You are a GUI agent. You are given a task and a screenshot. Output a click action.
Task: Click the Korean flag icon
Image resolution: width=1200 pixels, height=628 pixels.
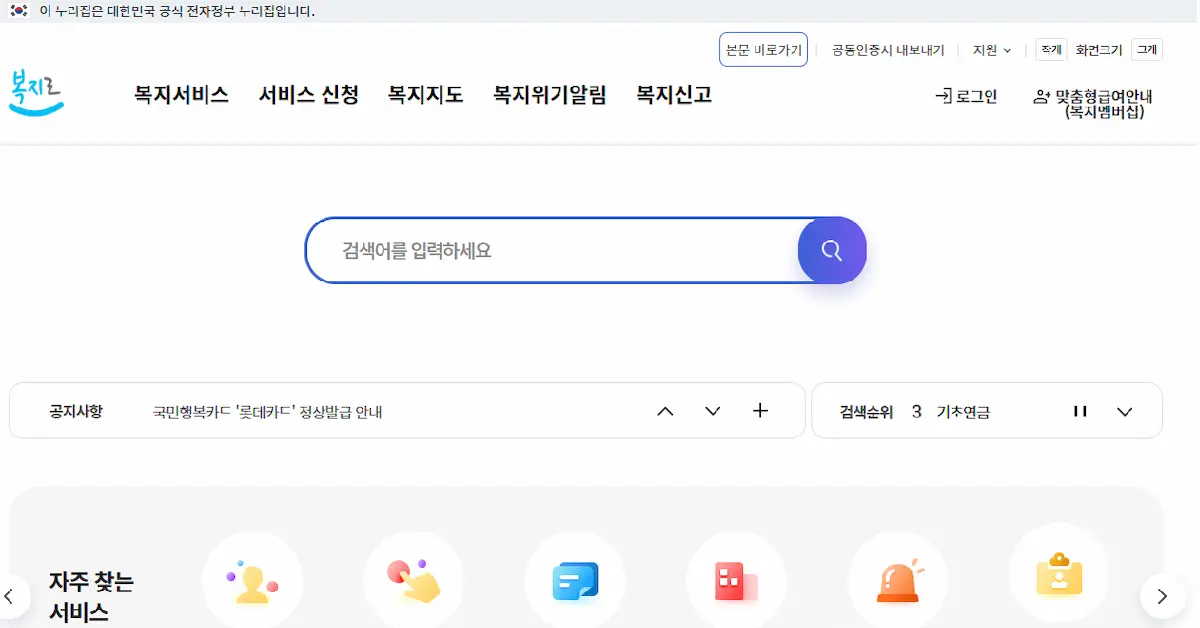tap(19, 11)
